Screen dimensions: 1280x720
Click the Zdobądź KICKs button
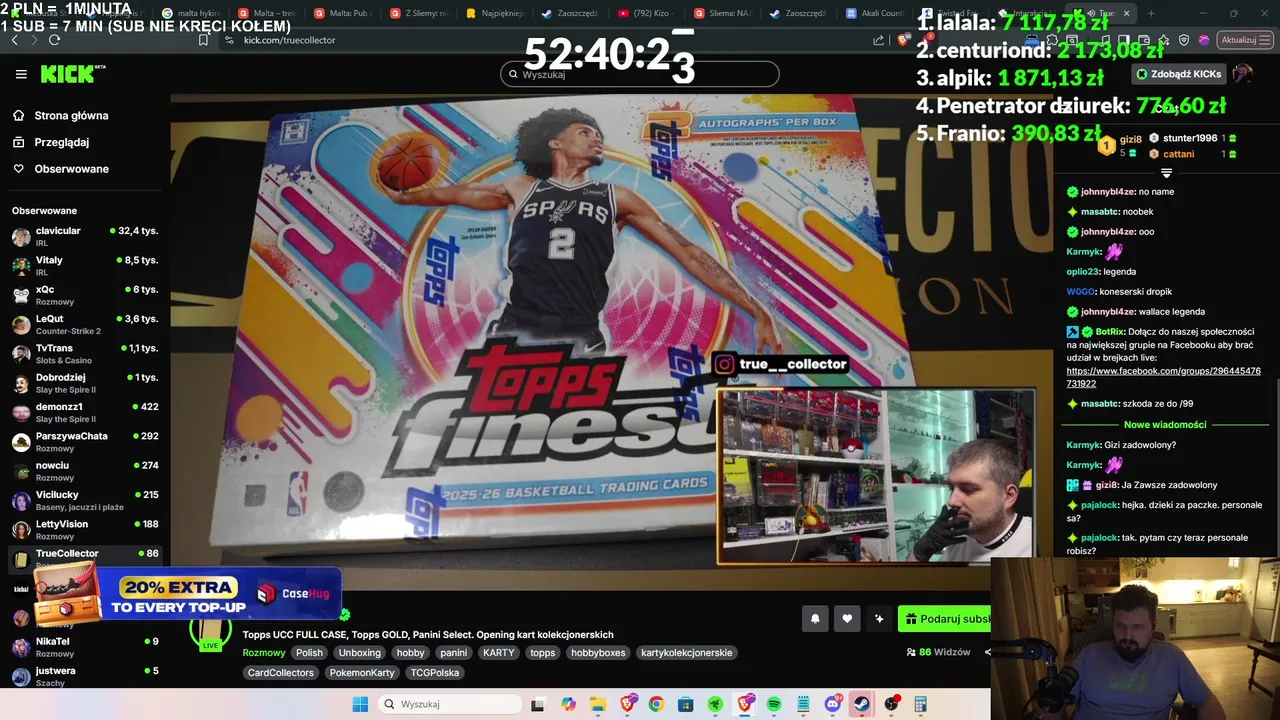(1179, 74)
